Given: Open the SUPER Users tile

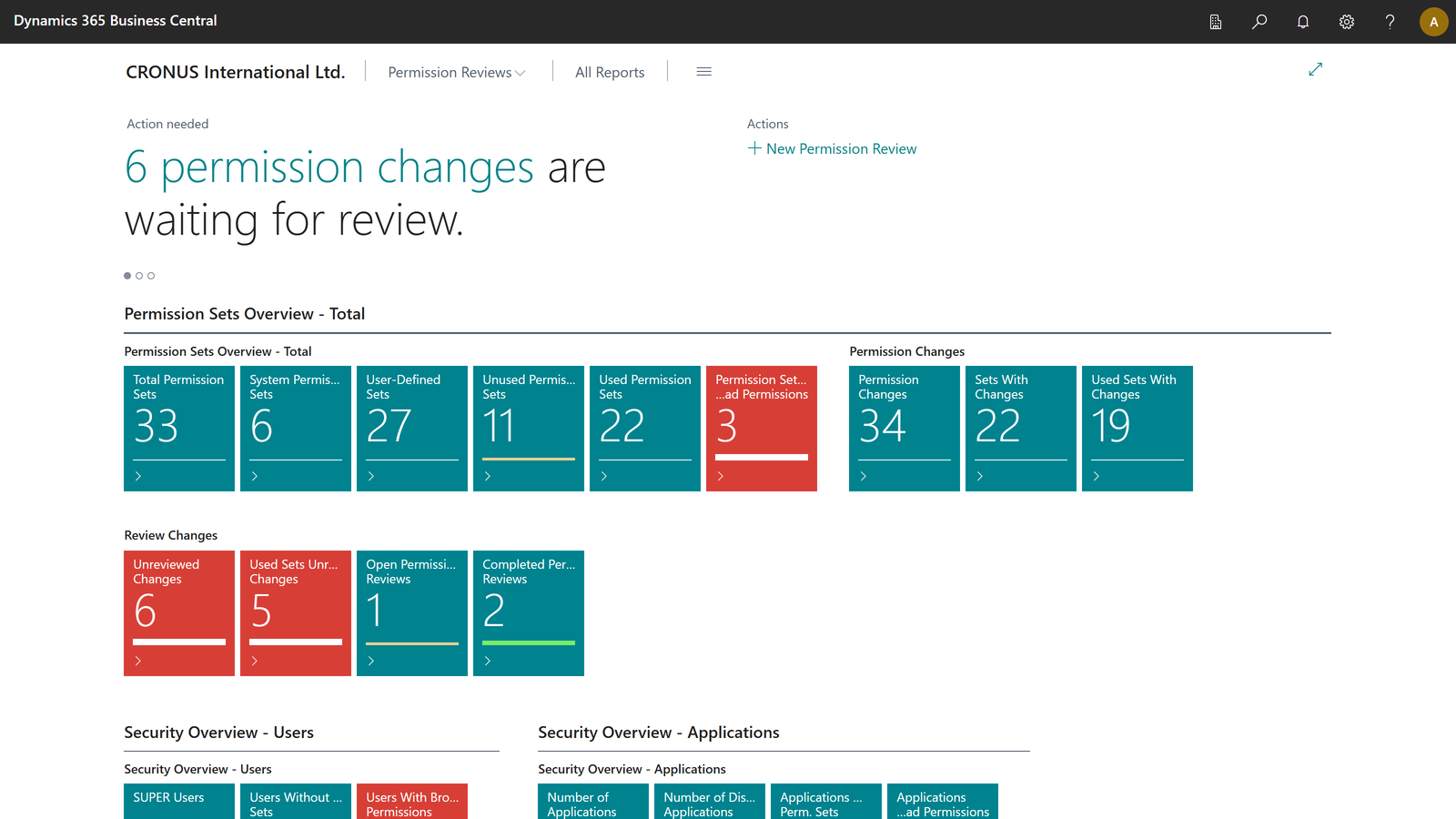Looking at the screenshot, I should [179, 801].
